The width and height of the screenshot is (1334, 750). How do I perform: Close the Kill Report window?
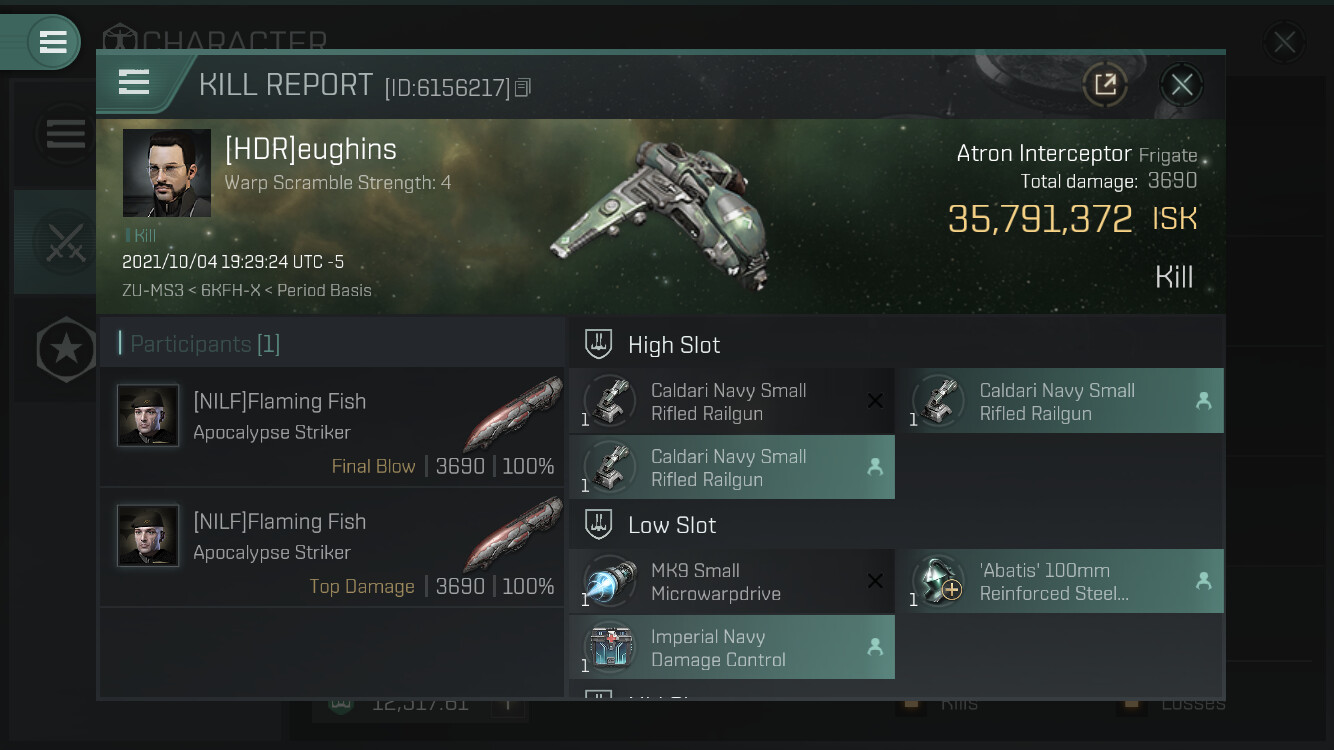(x=1181, y=85)
